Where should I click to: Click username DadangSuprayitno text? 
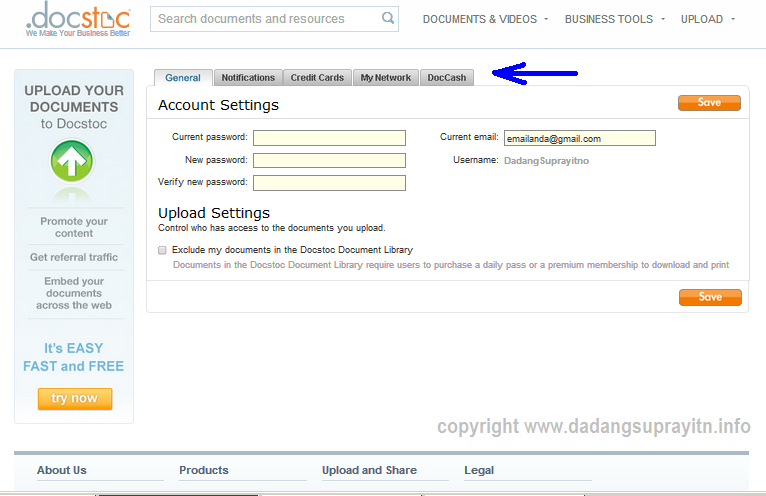tap(546, 161)
